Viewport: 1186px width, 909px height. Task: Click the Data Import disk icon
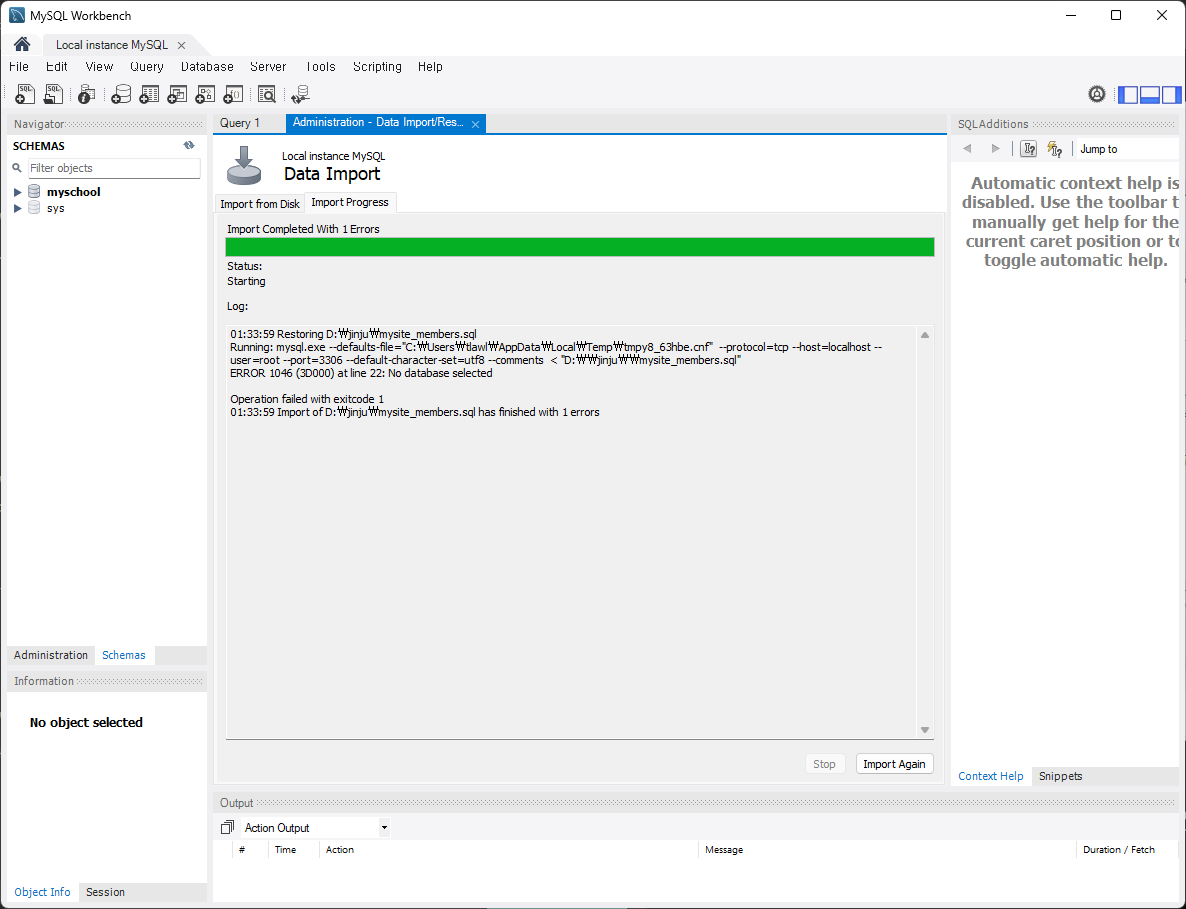click(x=244, y=166)
